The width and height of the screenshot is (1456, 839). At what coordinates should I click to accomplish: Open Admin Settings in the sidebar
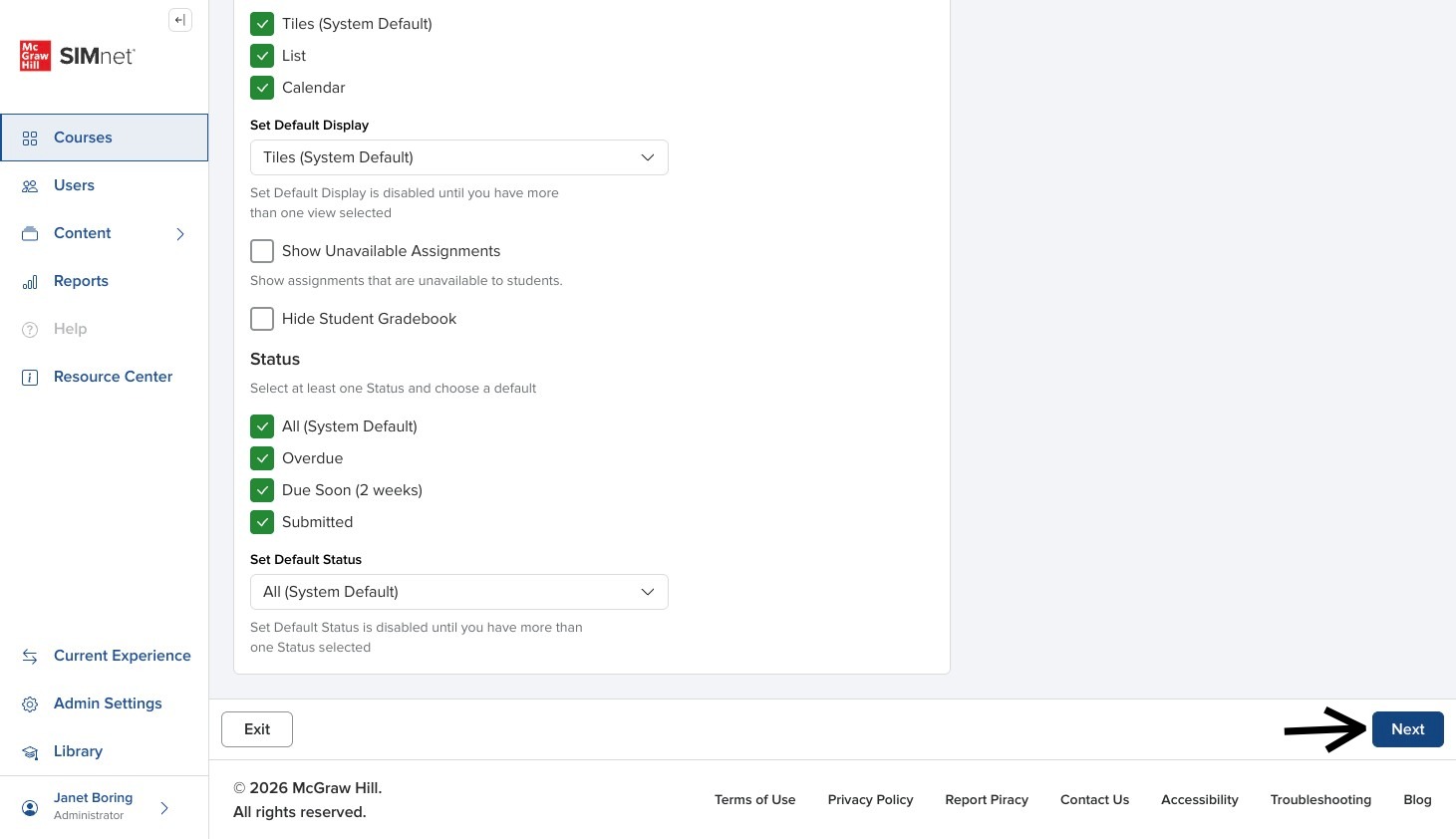pyautogui.click(x=105, y=703)
